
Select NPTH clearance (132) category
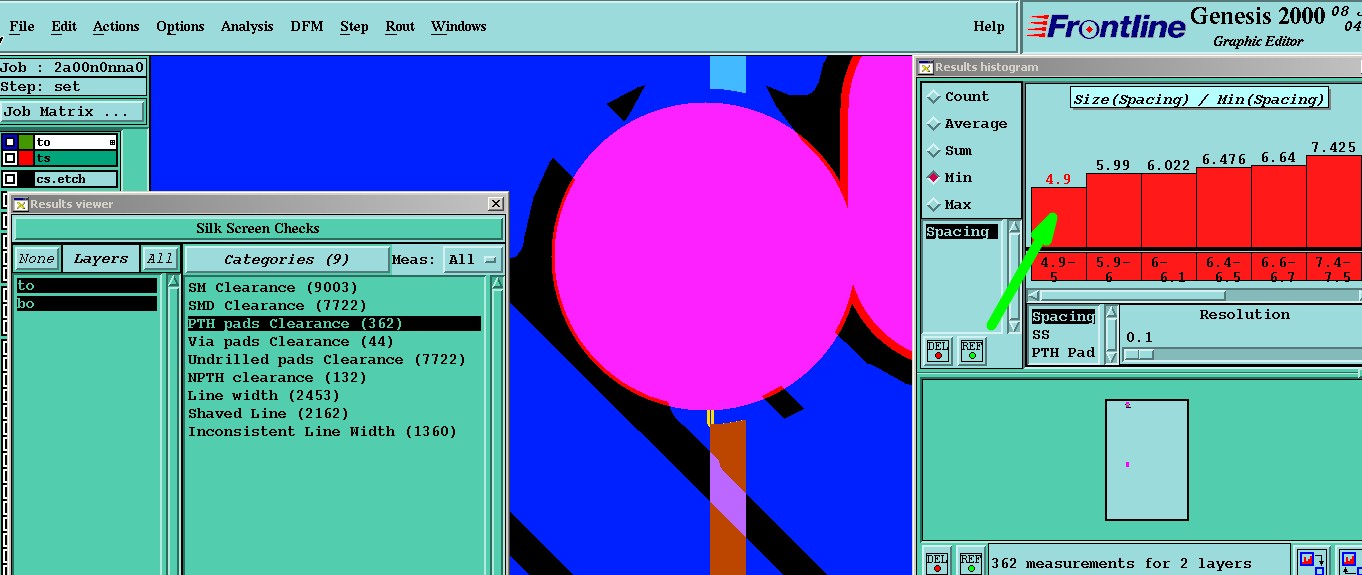click(x=334, y=378)
